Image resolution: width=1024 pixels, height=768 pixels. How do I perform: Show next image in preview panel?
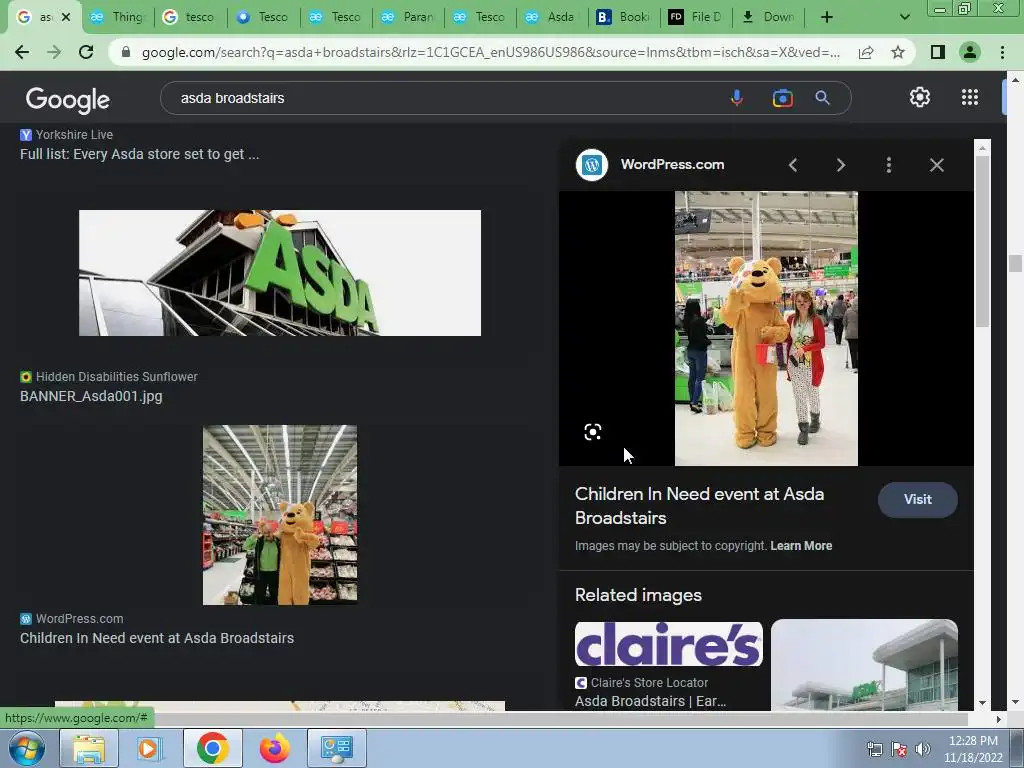pyautogui.click(x=840, y=165)
